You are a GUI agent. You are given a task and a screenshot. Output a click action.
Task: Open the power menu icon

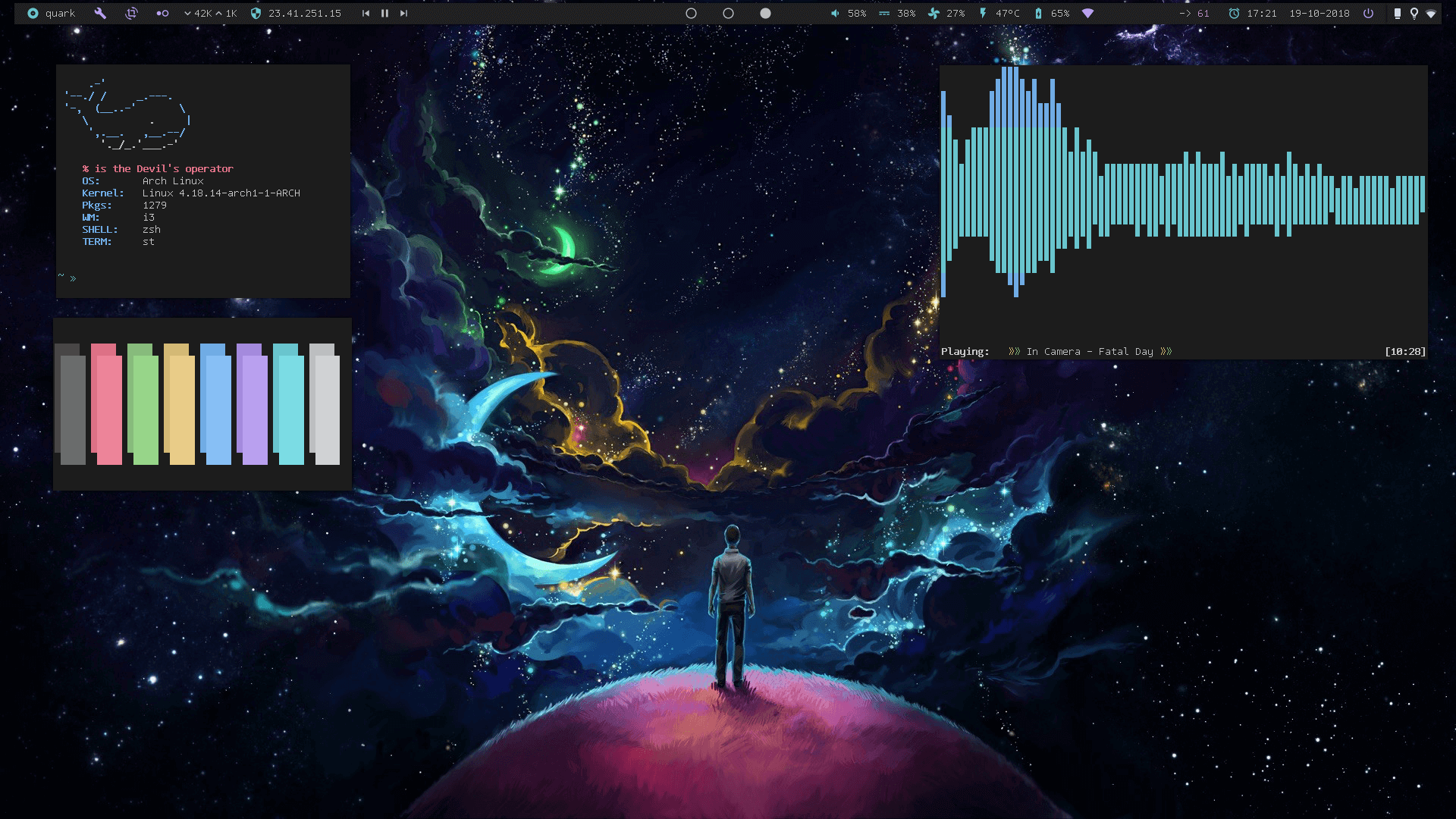[1368, 14]
